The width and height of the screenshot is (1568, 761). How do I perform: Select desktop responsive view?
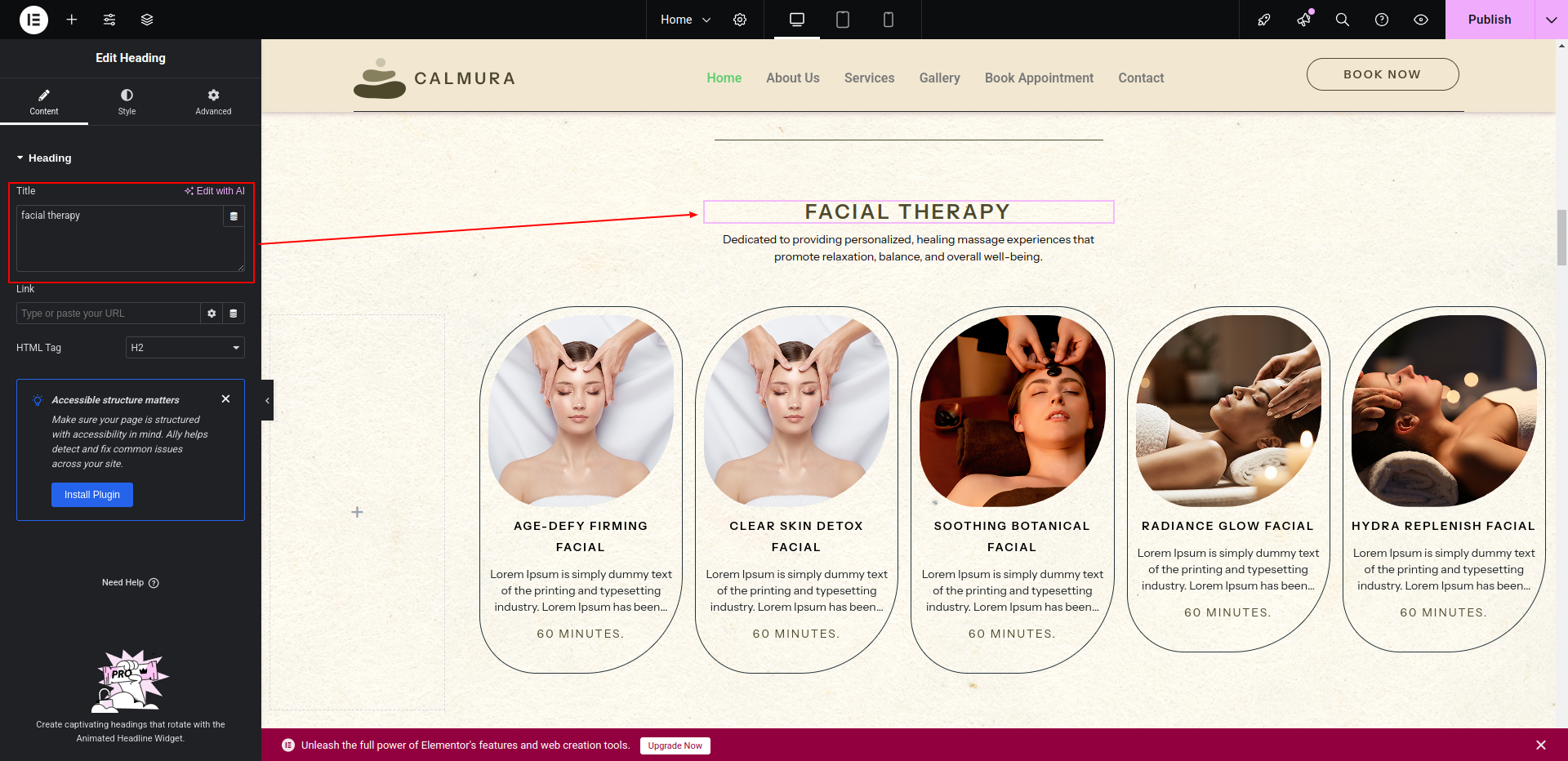tap(797, 20)
